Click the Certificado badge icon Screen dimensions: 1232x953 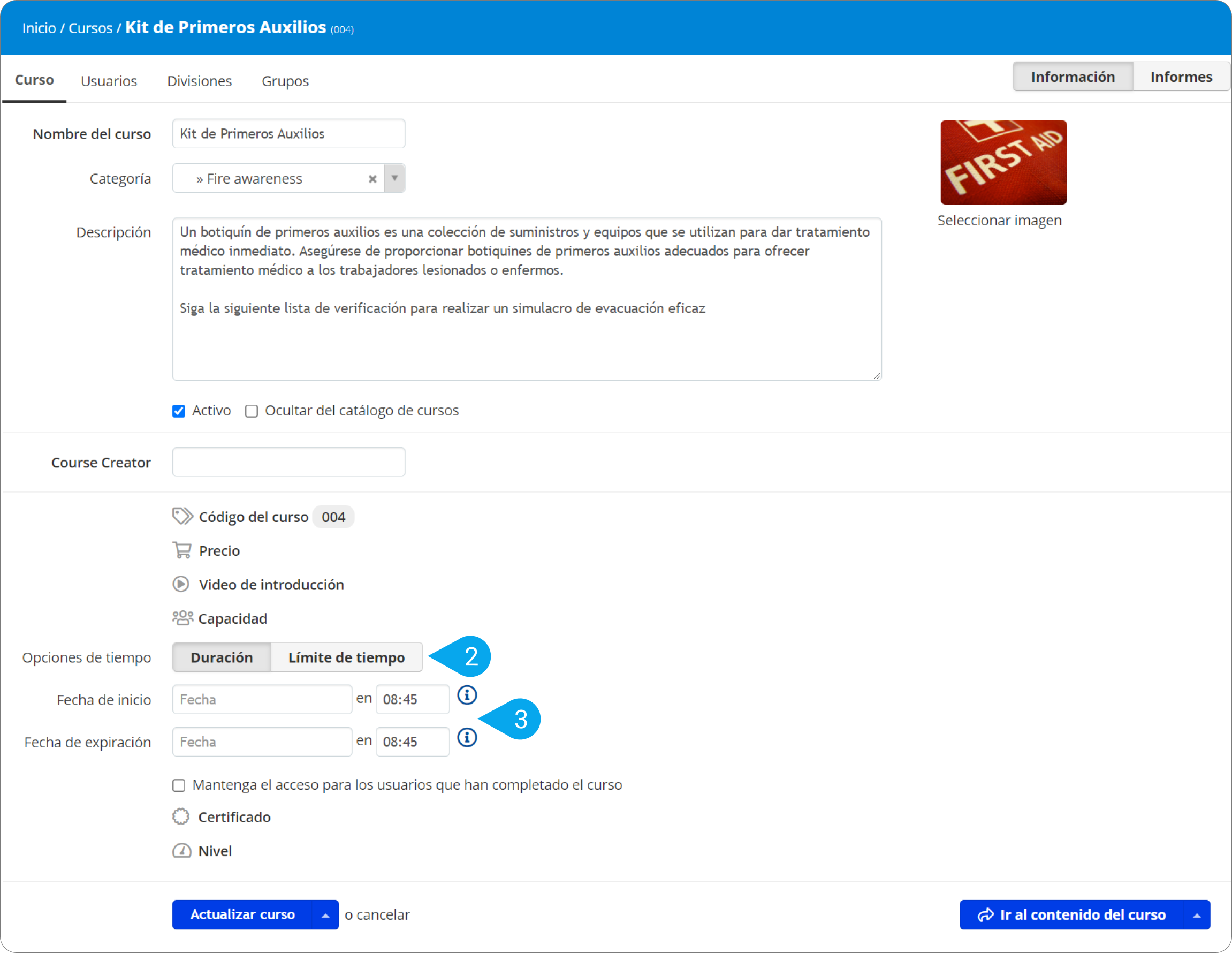(180, 816)
